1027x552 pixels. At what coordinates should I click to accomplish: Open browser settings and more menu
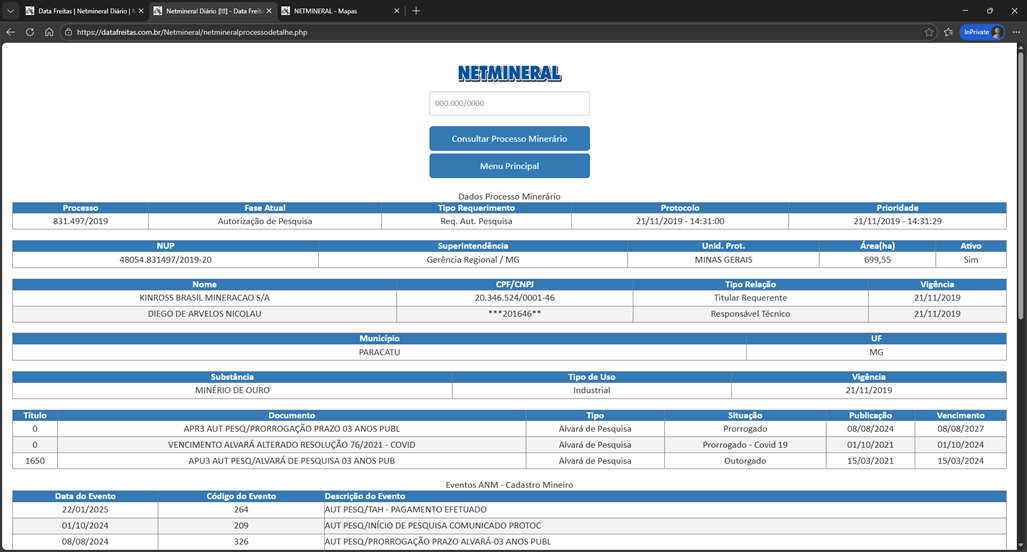[1016, 31]
